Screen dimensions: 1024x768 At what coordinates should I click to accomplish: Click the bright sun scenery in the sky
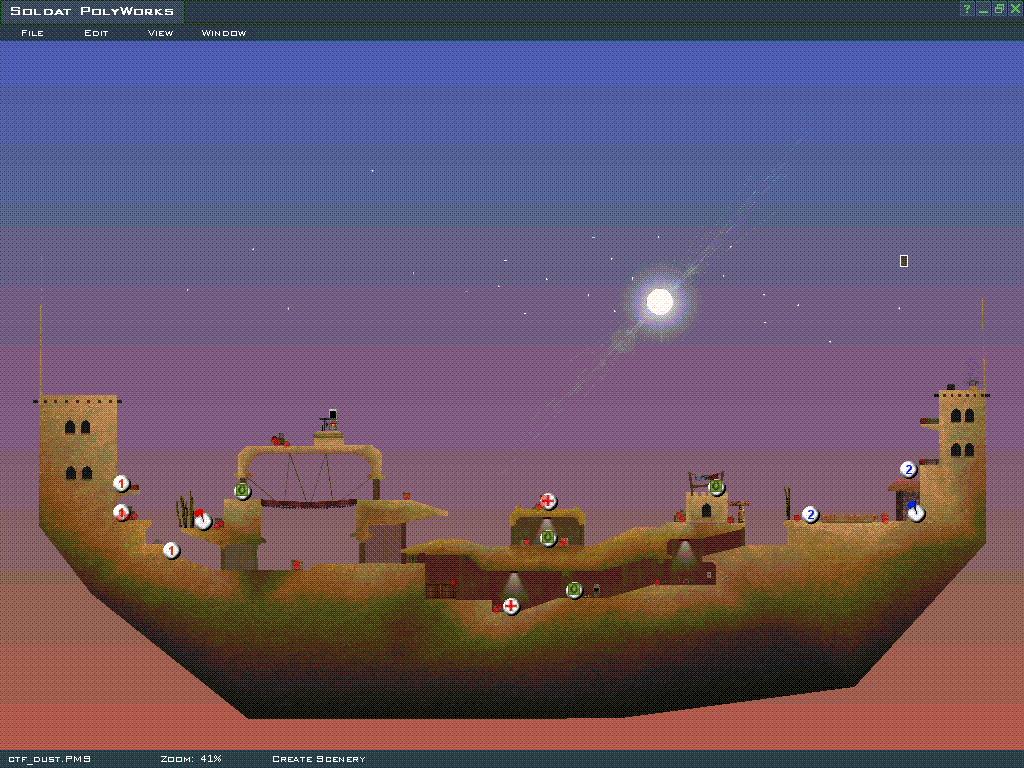coord(659,301)
